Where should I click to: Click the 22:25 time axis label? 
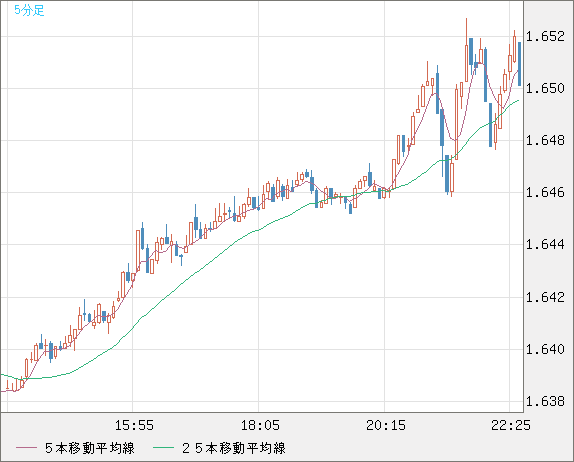pos(511,425)
